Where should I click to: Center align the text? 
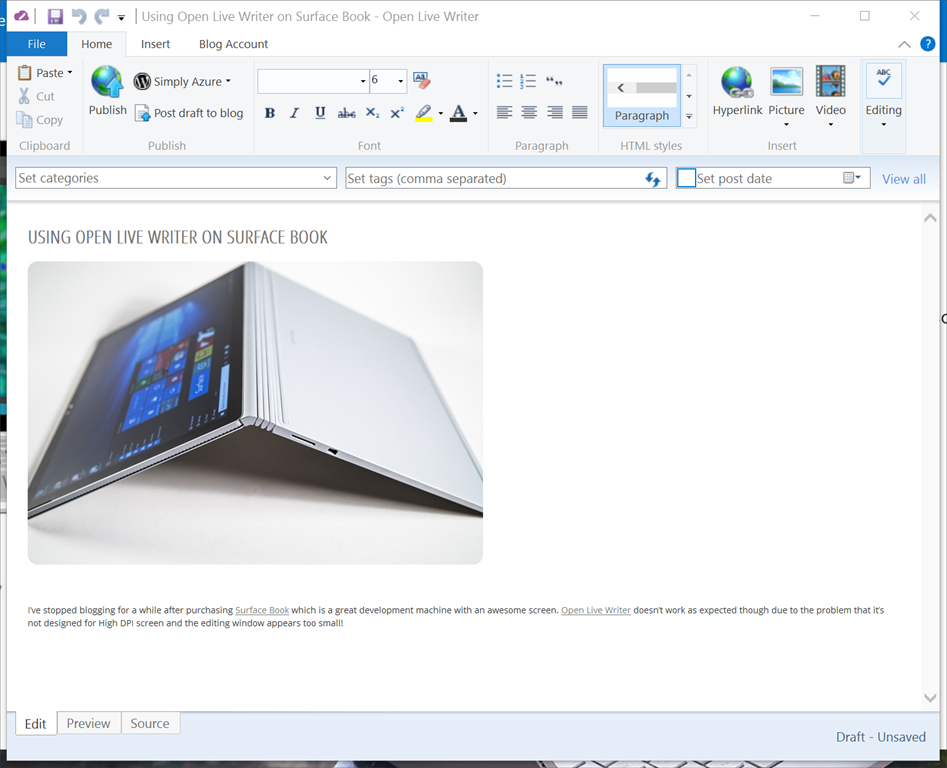pos(529,112)
